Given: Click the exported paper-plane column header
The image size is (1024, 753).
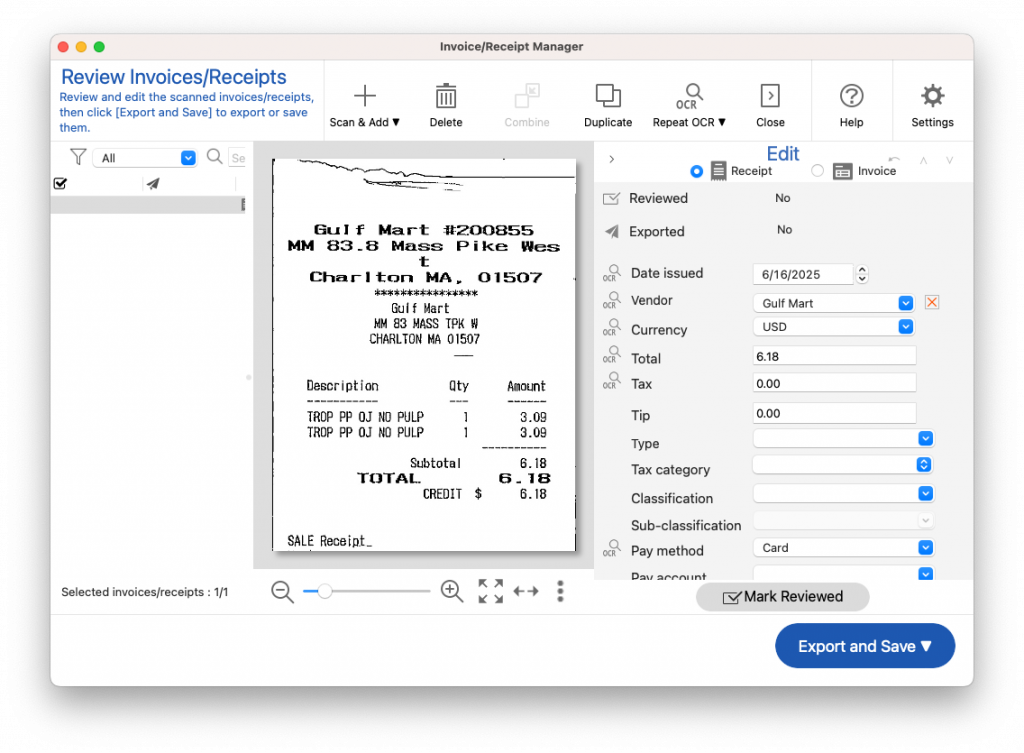Looking at the screenshot, I should [153, 184].
